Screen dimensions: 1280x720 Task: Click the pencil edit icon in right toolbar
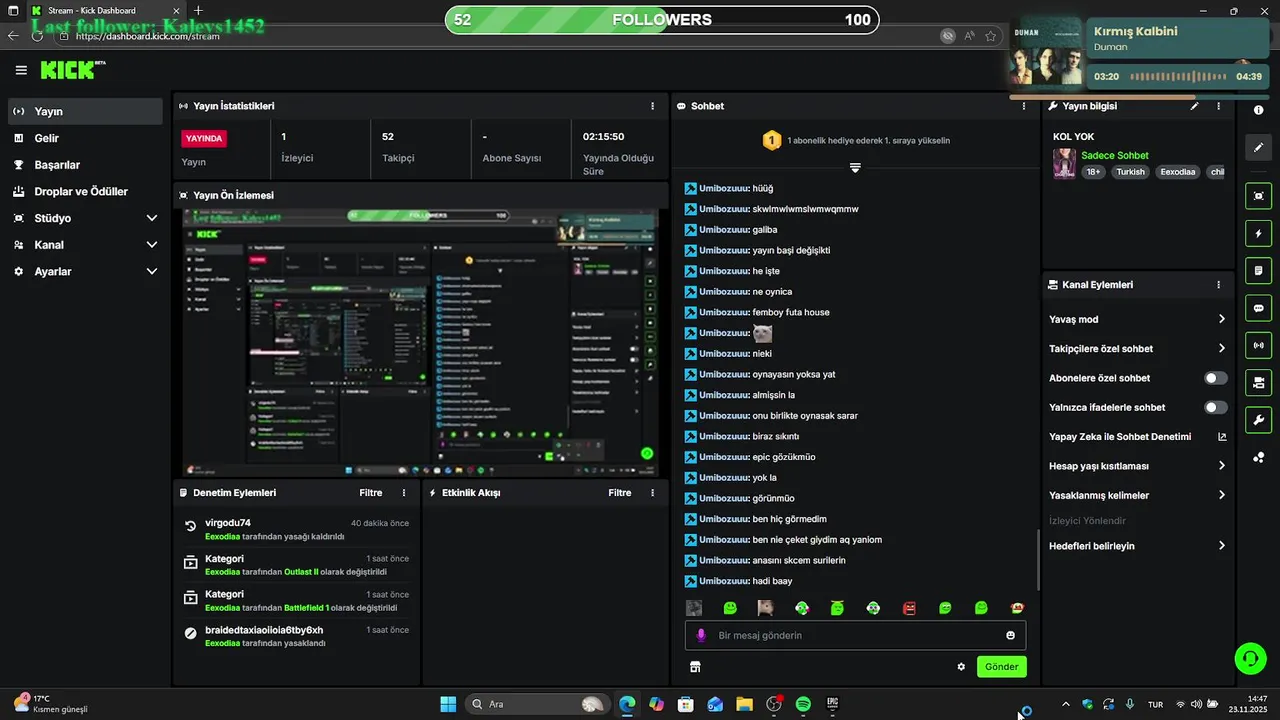(1259, 147)
